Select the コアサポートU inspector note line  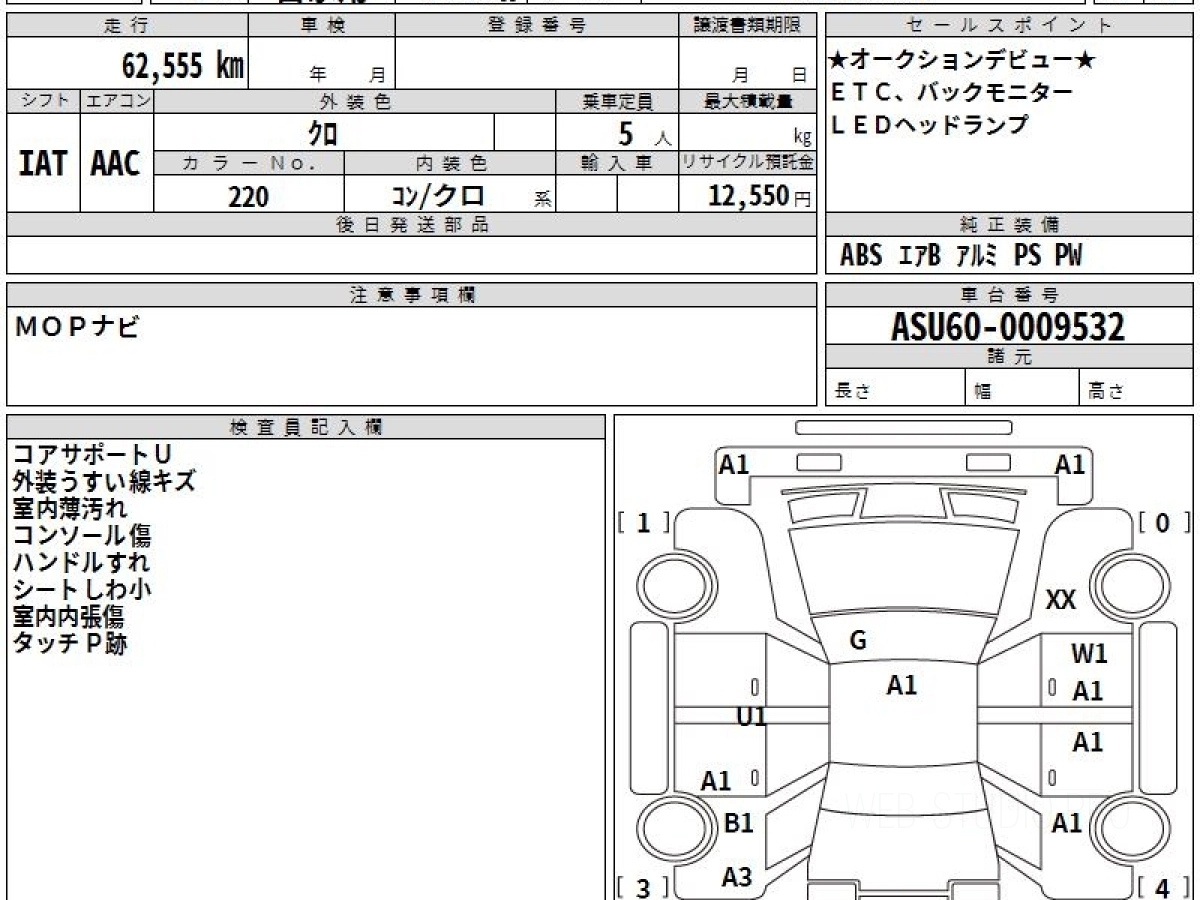click(x=92, y=453)
